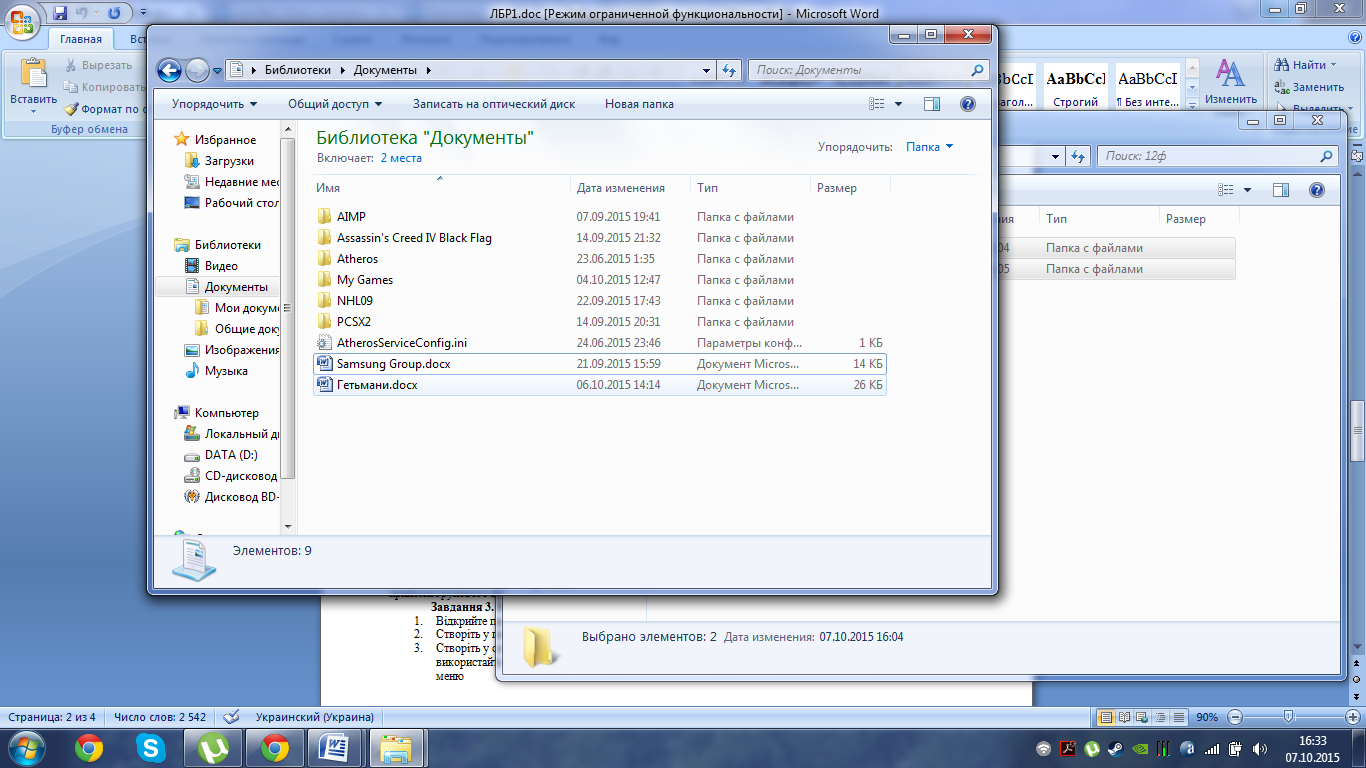Toggle the preview pane in the 12ф window

point(1281,190)
